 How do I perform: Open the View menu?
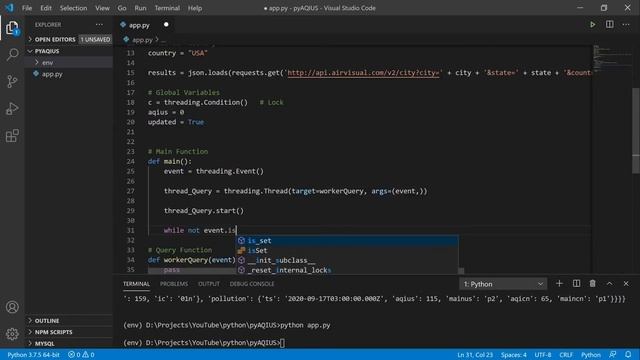point(102,8)
